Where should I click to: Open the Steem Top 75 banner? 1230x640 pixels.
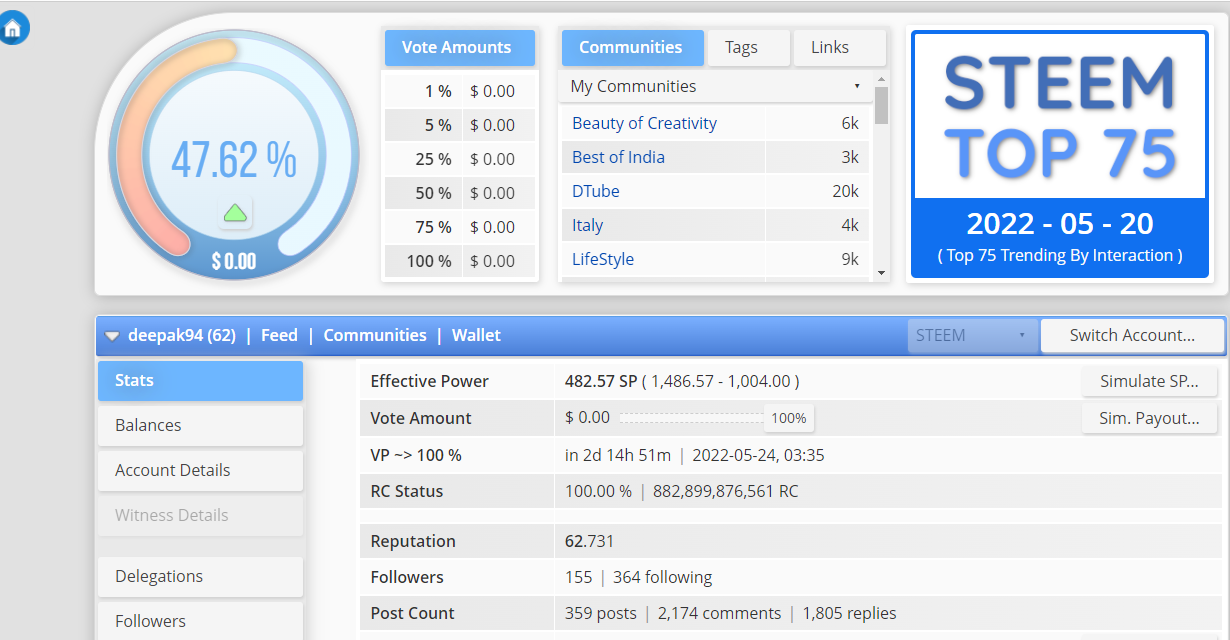(1060, 154)
